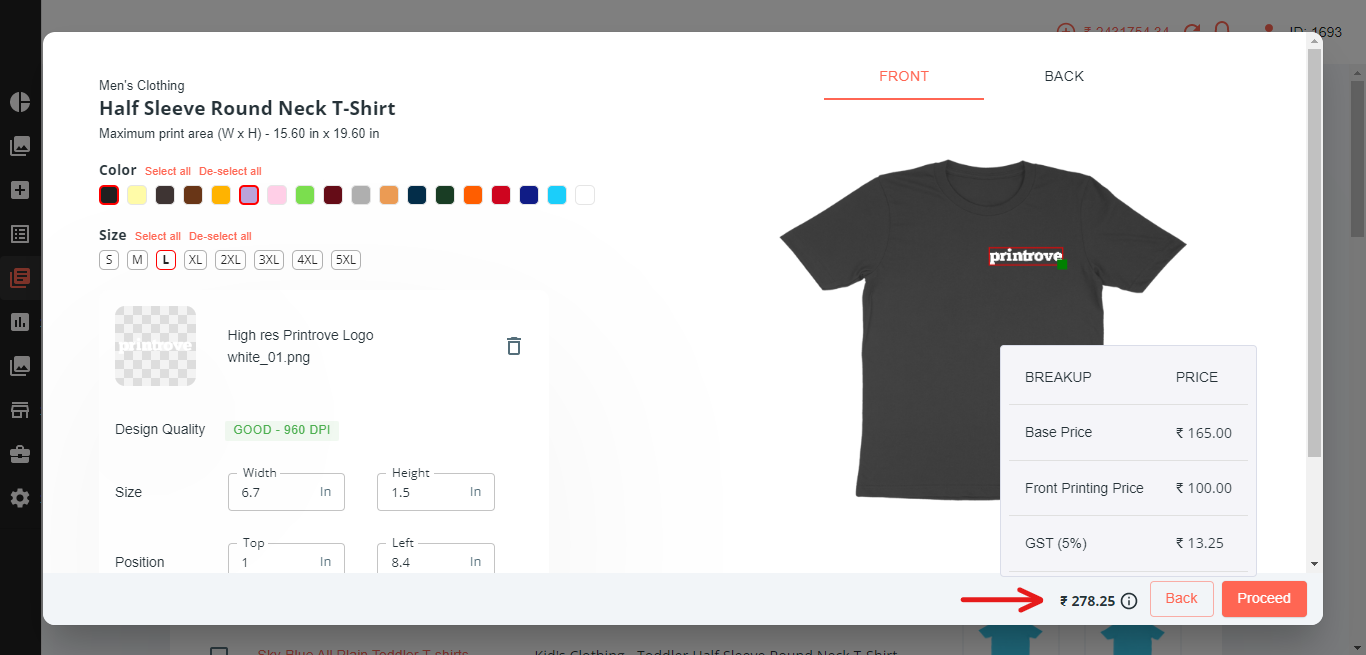The height and width of the screenshot is (655, 1366).
Task: Click Select all next to Size
Action: 158,237
